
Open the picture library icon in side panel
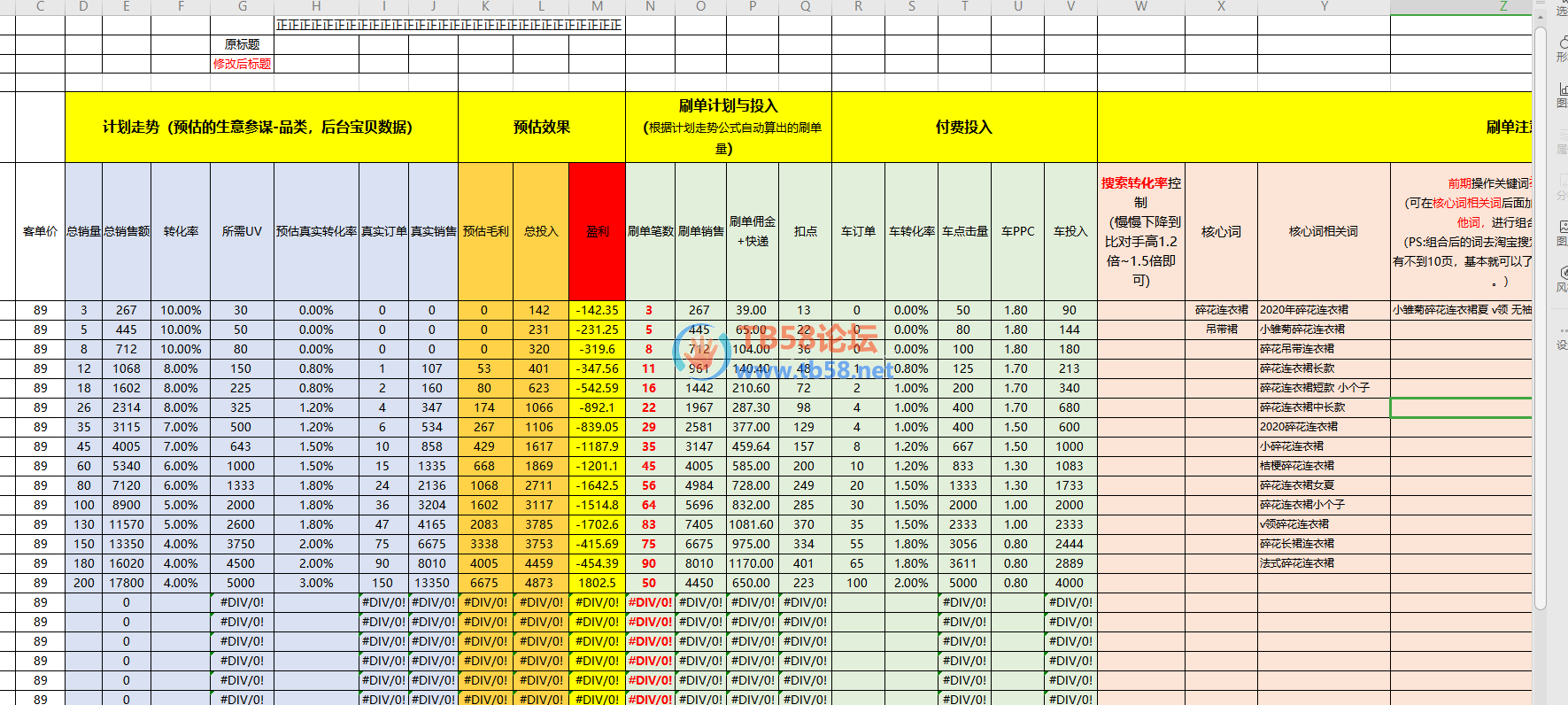click(x=1562, y=234)
